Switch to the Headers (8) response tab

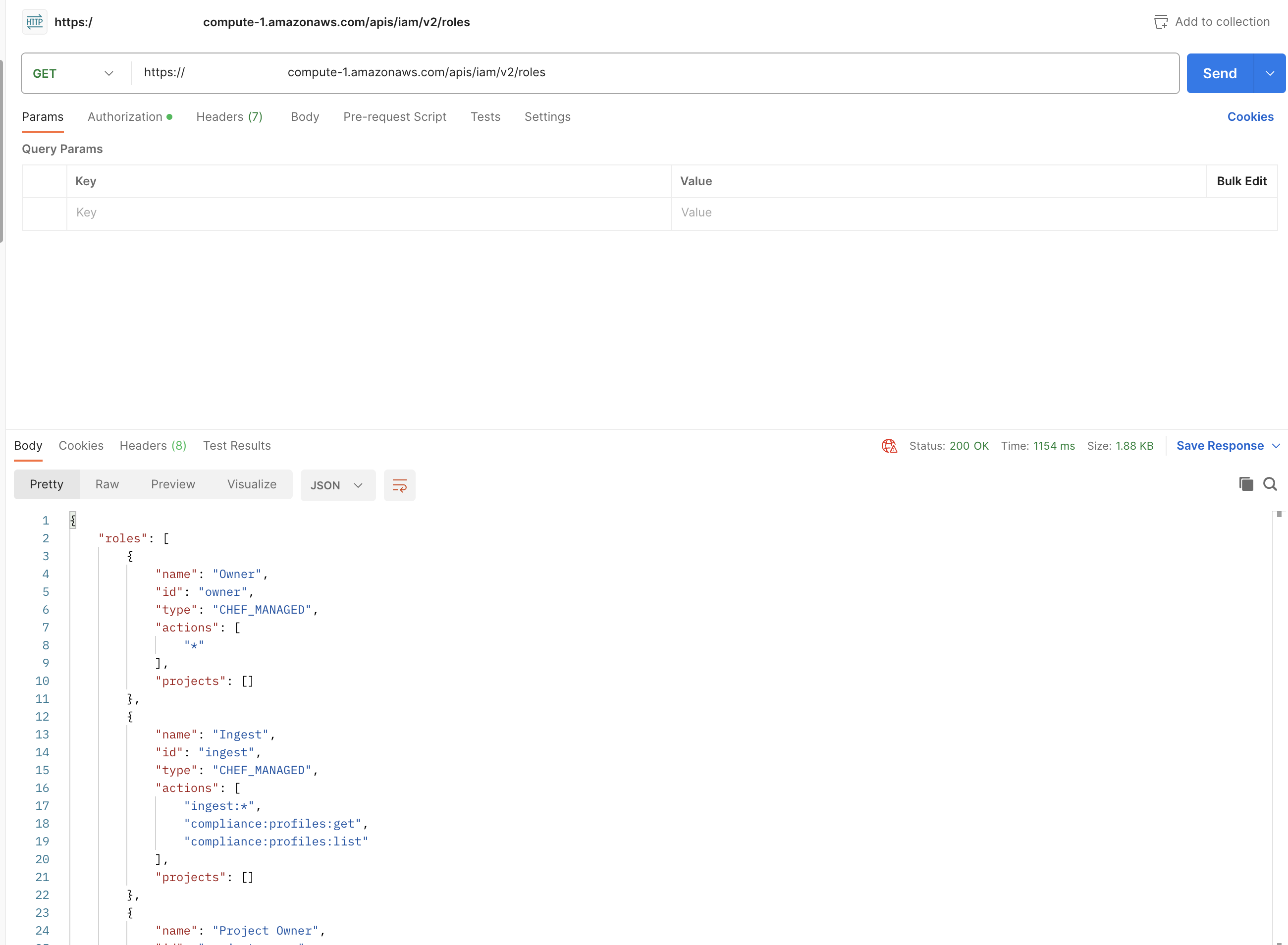(152, 446)
